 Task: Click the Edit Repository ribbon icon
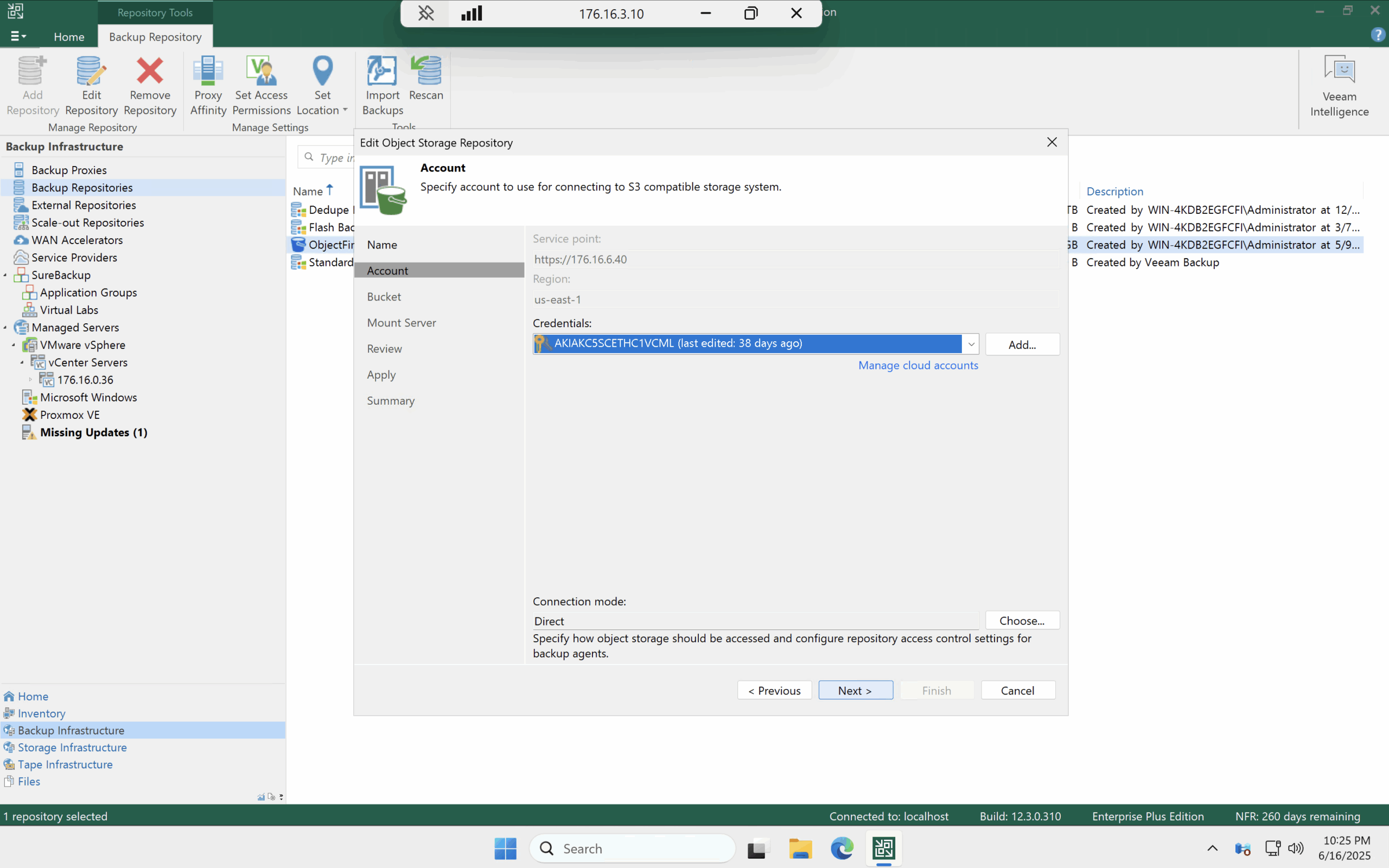click(91, 86)
